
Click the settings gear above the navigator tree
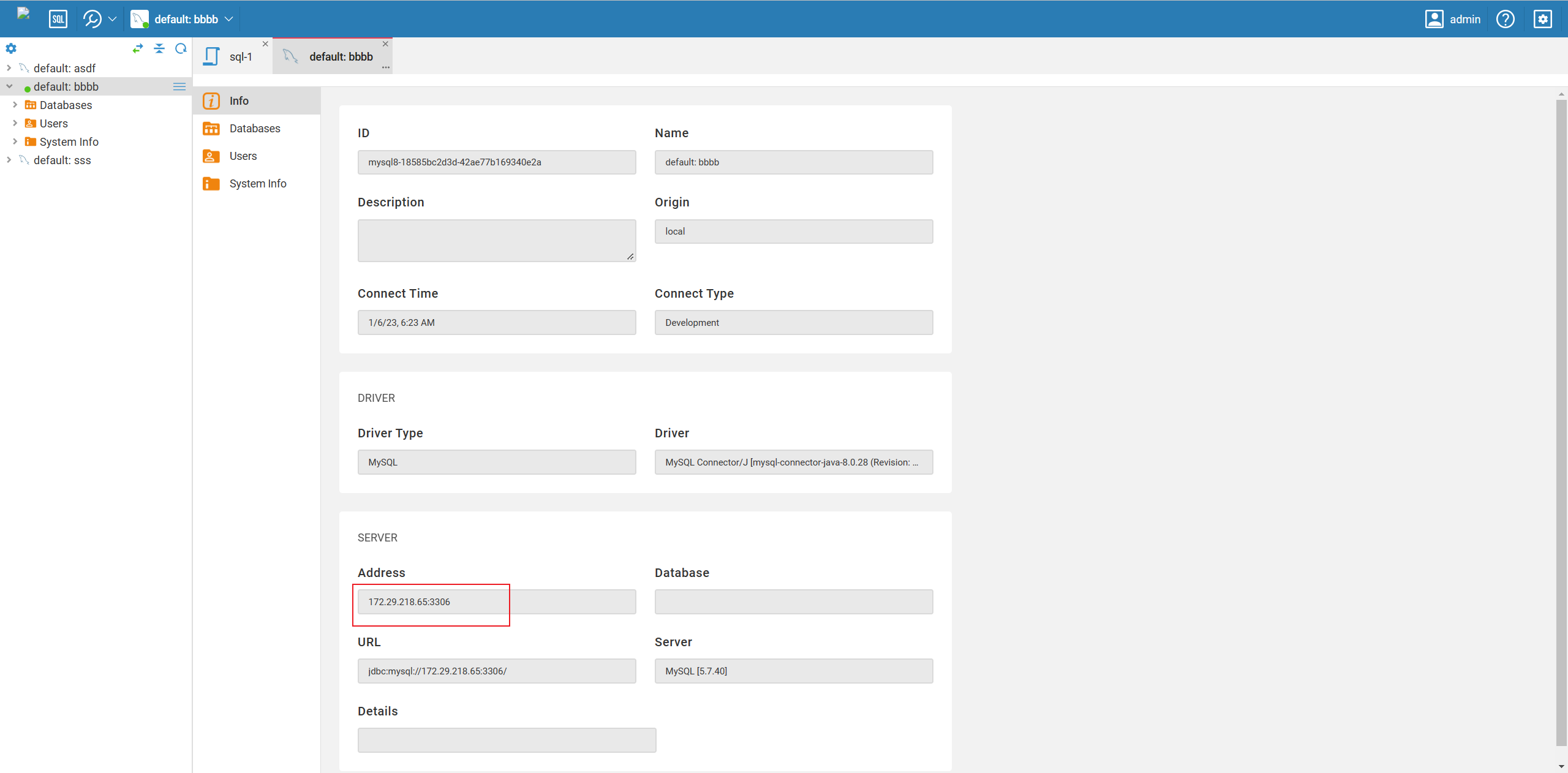coord(11,48)
